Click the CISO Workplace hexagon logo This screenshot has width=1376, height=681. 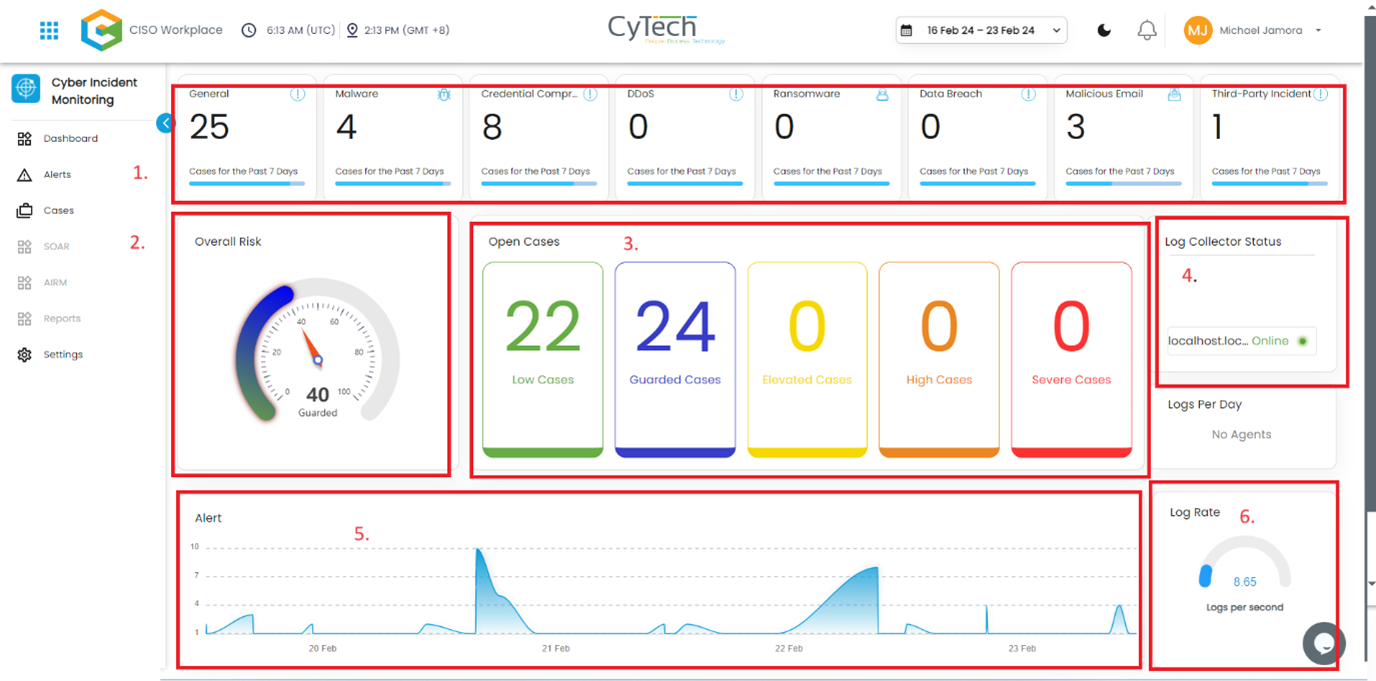101,30
